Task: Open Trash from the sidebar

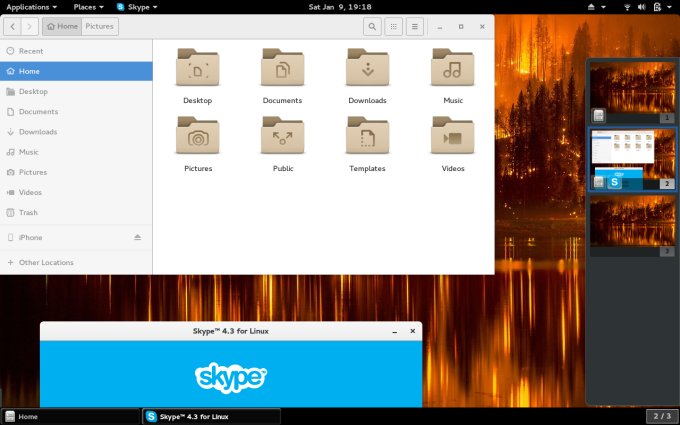Action: point(76,212)
